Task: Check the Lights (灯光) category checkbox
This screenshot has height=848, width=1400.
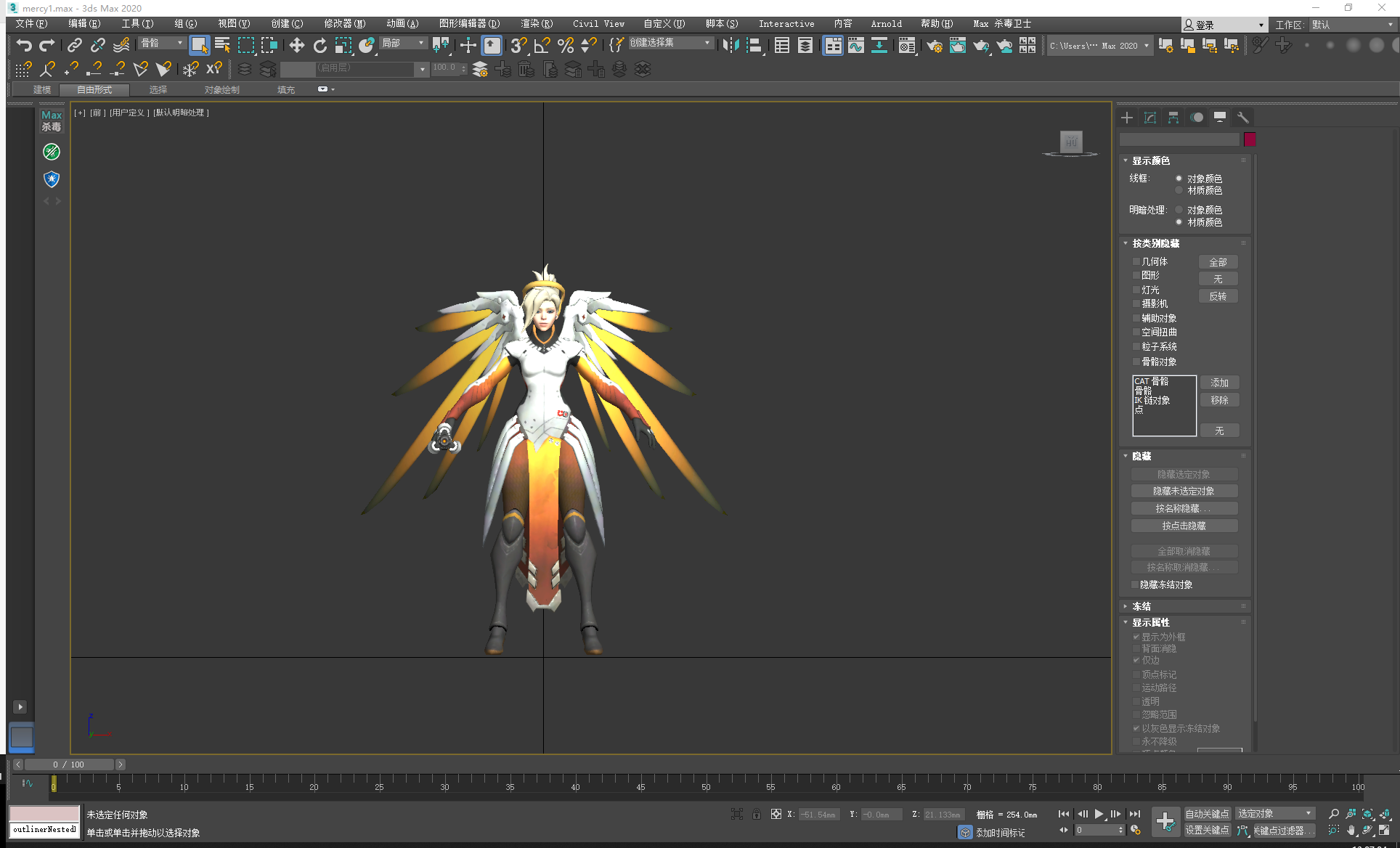Action: point(1136,290)
